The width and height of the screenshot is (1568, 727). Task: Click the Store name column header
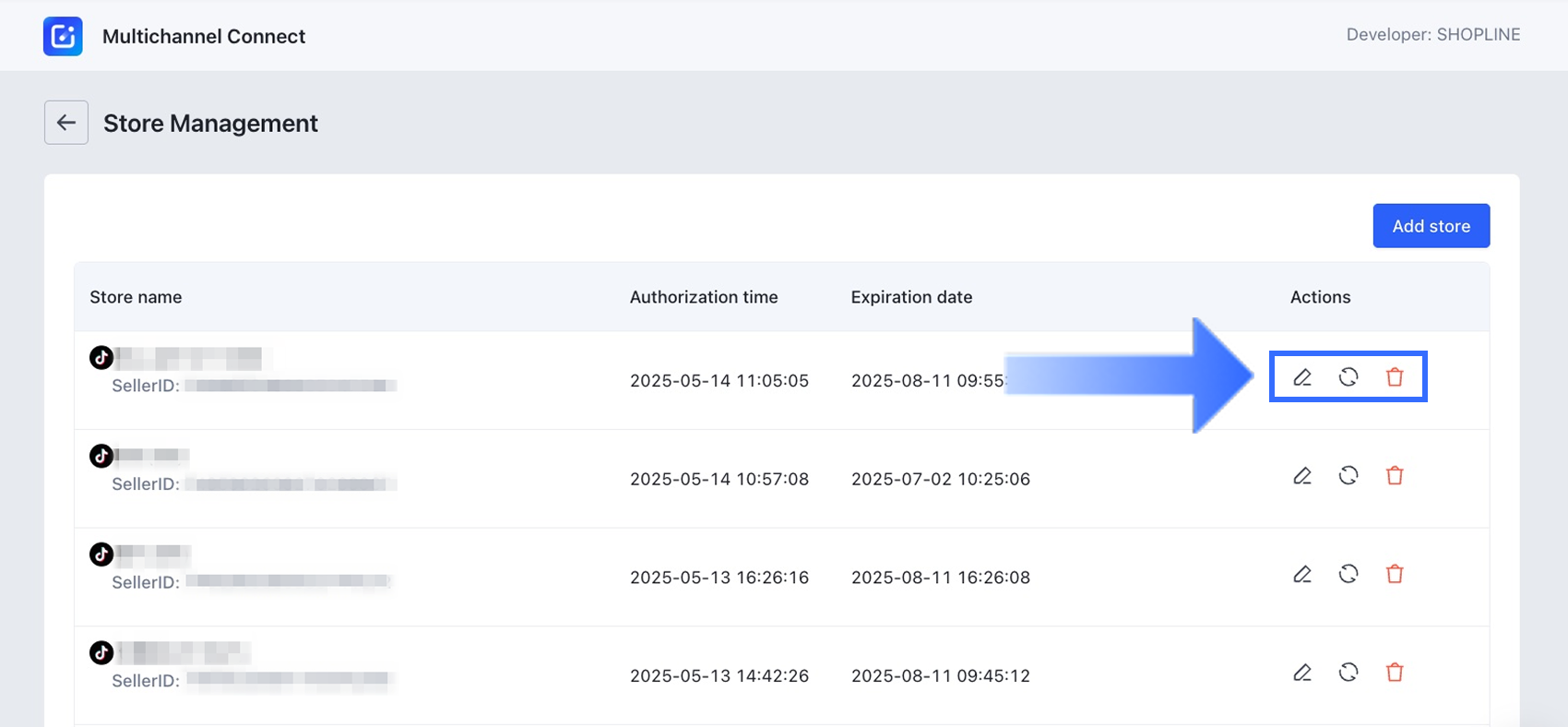click(136, 297)
